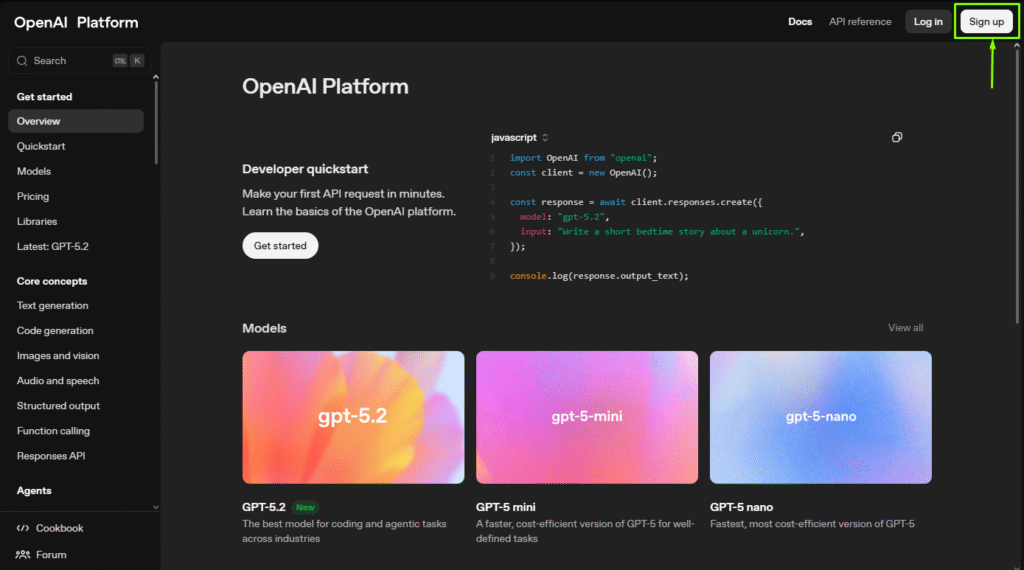Open Models in sidebar
This screenshot has width=1024, height=570.
[34, 171]
